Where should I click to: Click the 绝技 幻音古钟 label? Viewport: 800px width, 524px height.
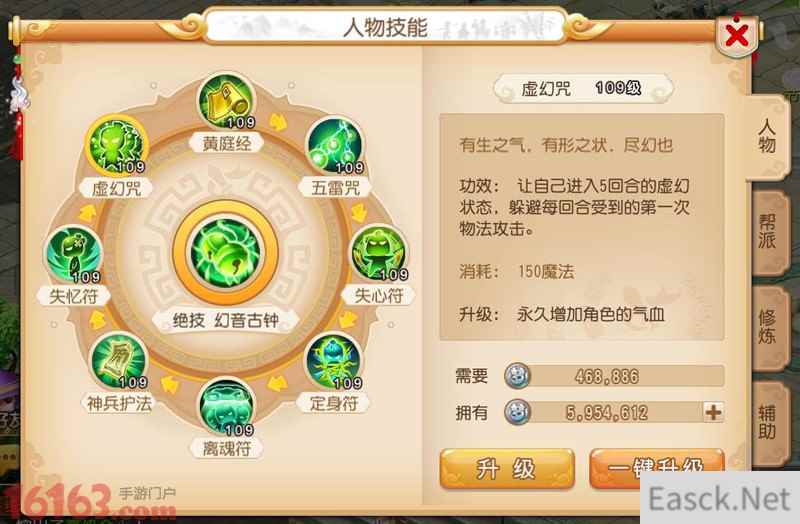pos(226,320)
